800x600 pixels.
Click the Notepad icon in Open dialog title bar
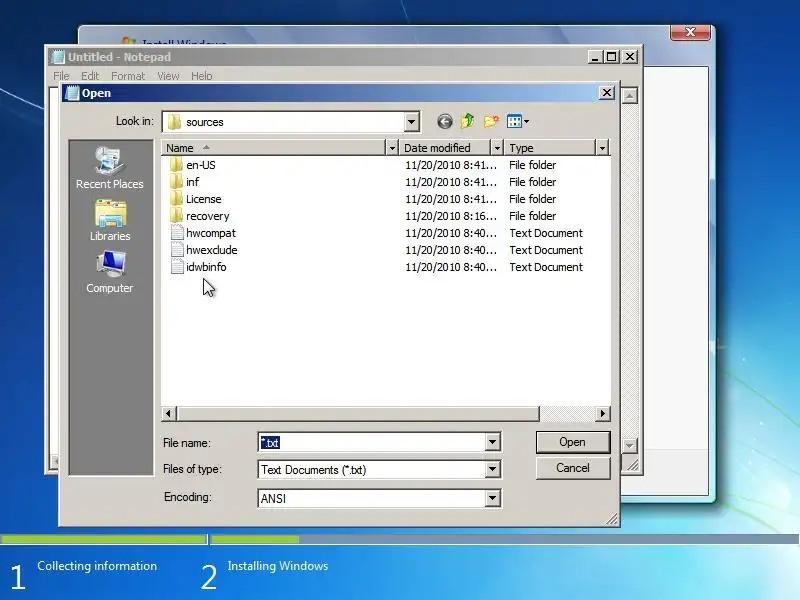pyautogui.click(x=72, y=93)
